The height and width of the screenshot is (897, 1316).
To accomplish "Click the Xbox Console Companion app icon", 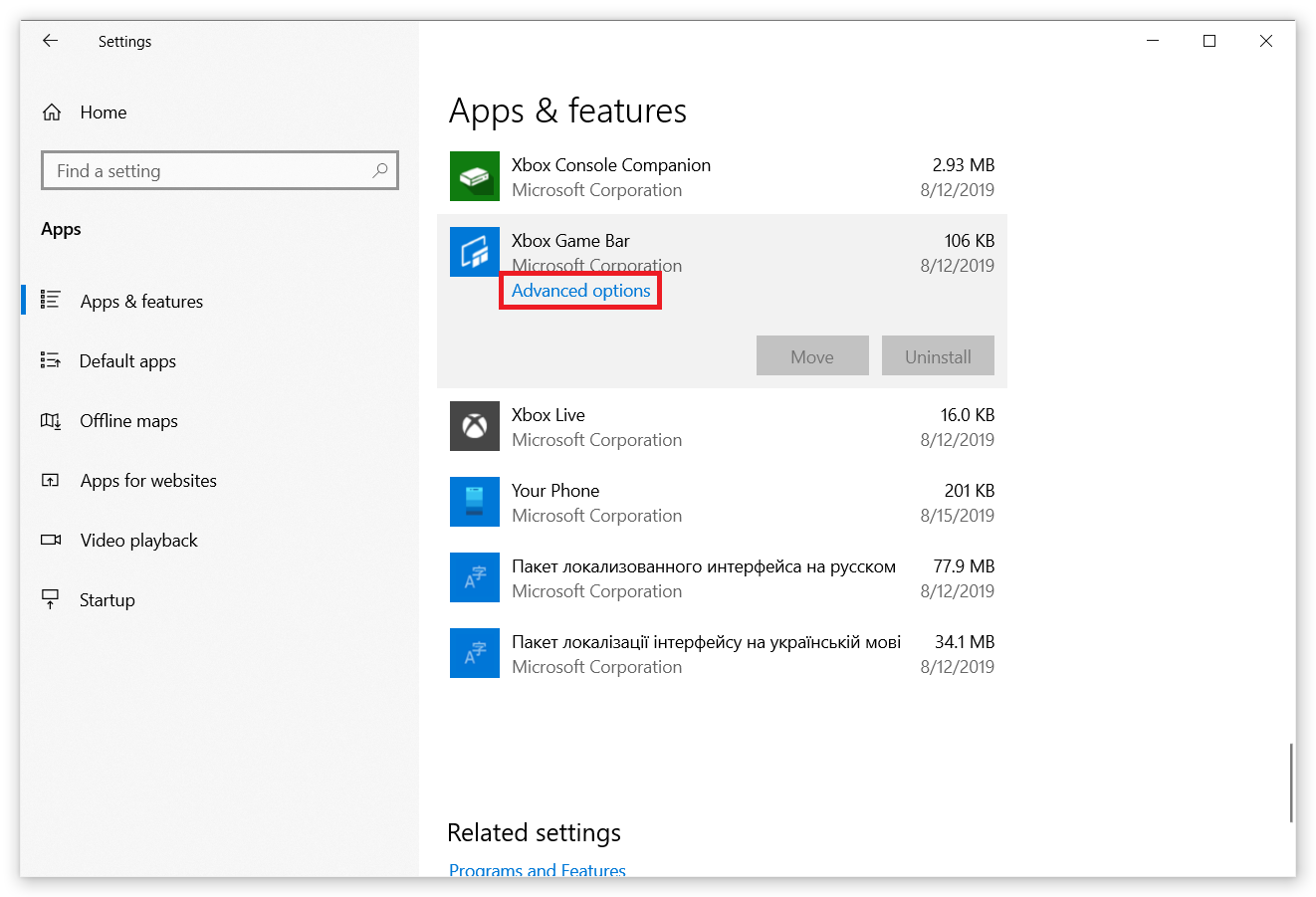I will coord(475,176).
